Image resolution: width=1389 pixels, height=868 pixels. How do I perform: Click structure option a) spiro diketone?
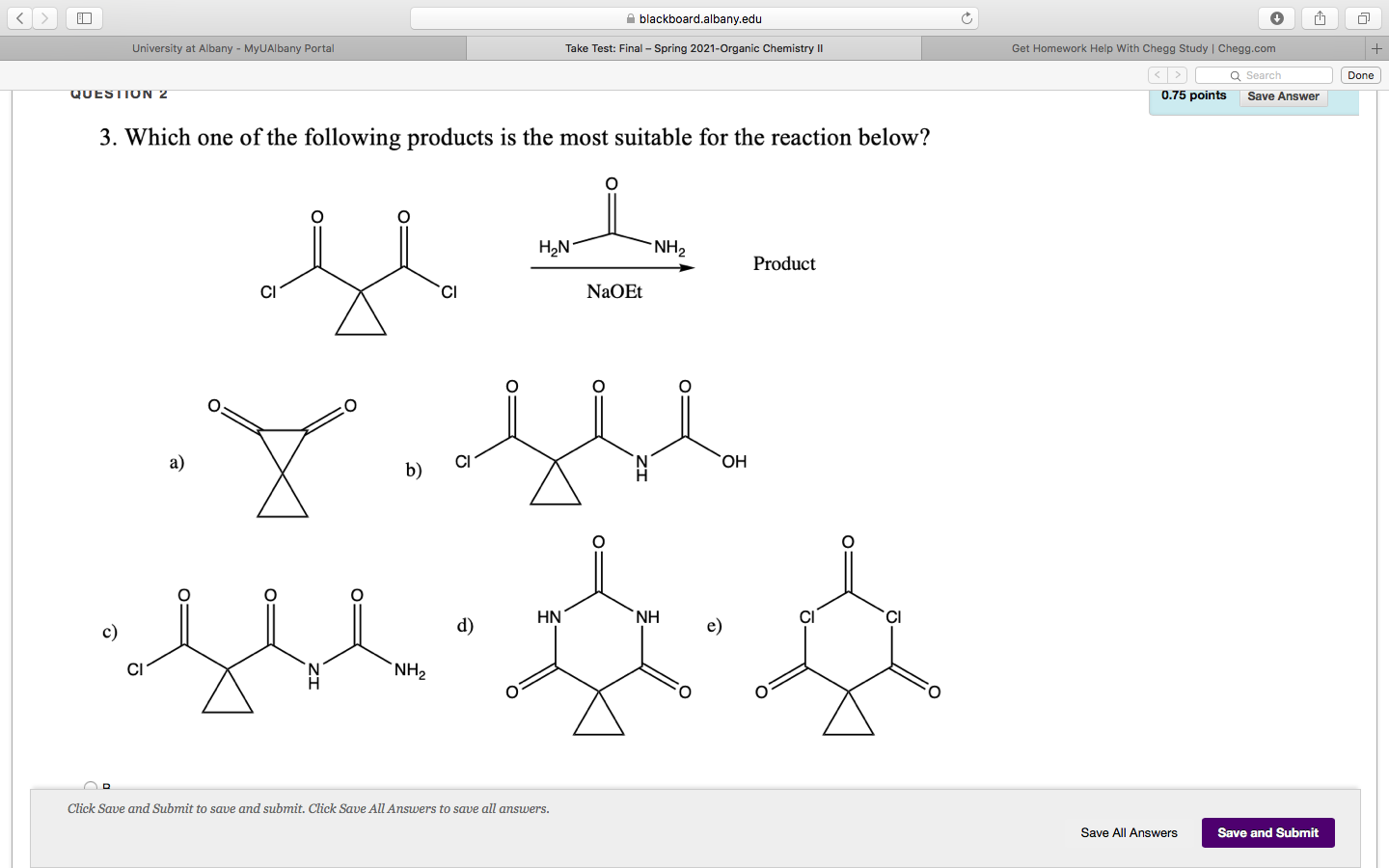click(283, 459)
